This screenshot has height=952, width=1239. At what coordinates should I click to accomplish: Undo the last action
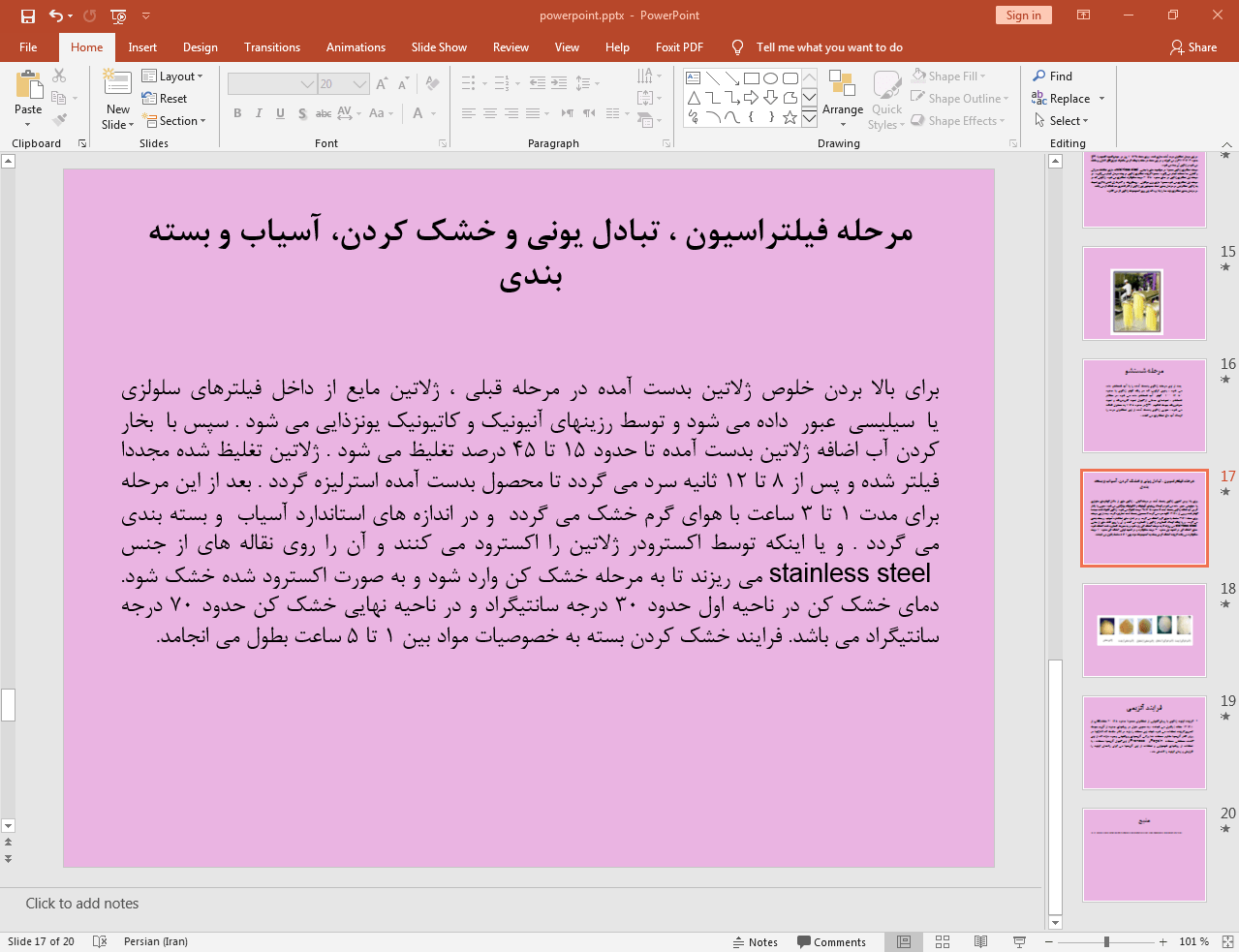tap(56, 15)
